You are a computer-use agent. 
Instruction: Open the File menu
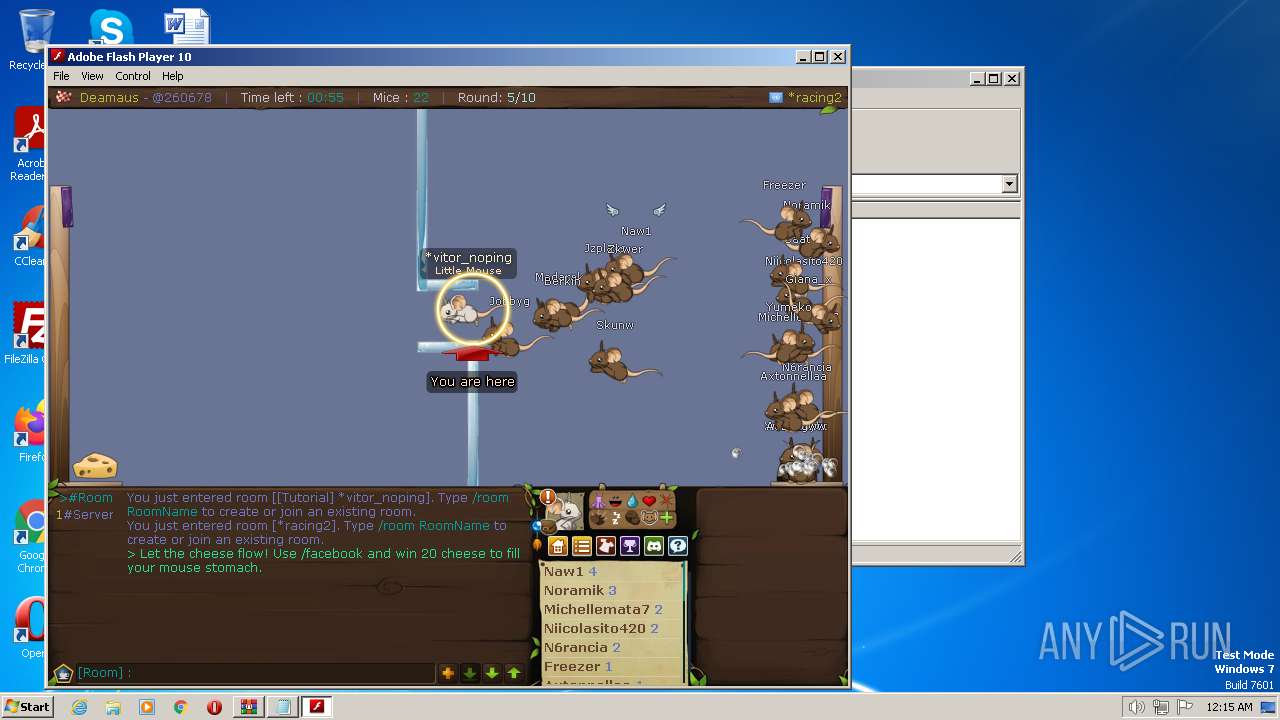click(x=61, y=76)
